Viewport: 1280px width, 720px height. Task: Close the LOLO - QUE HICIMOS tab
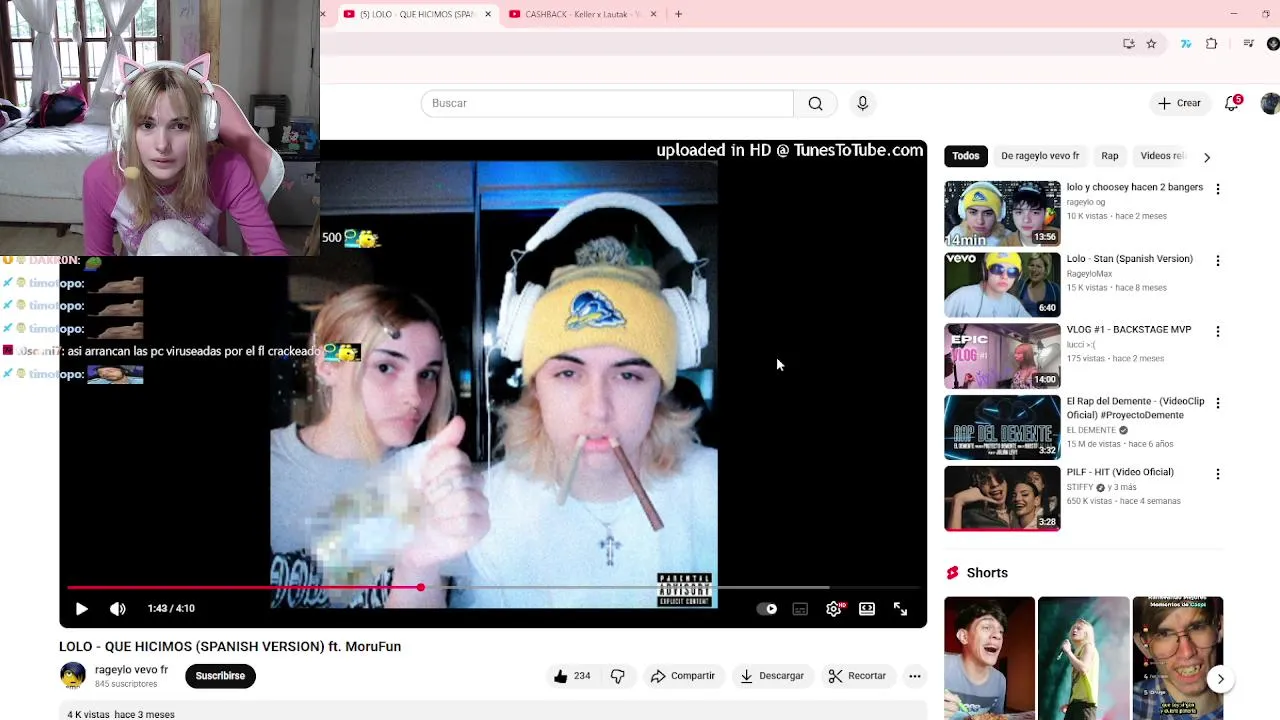point(488,14)
